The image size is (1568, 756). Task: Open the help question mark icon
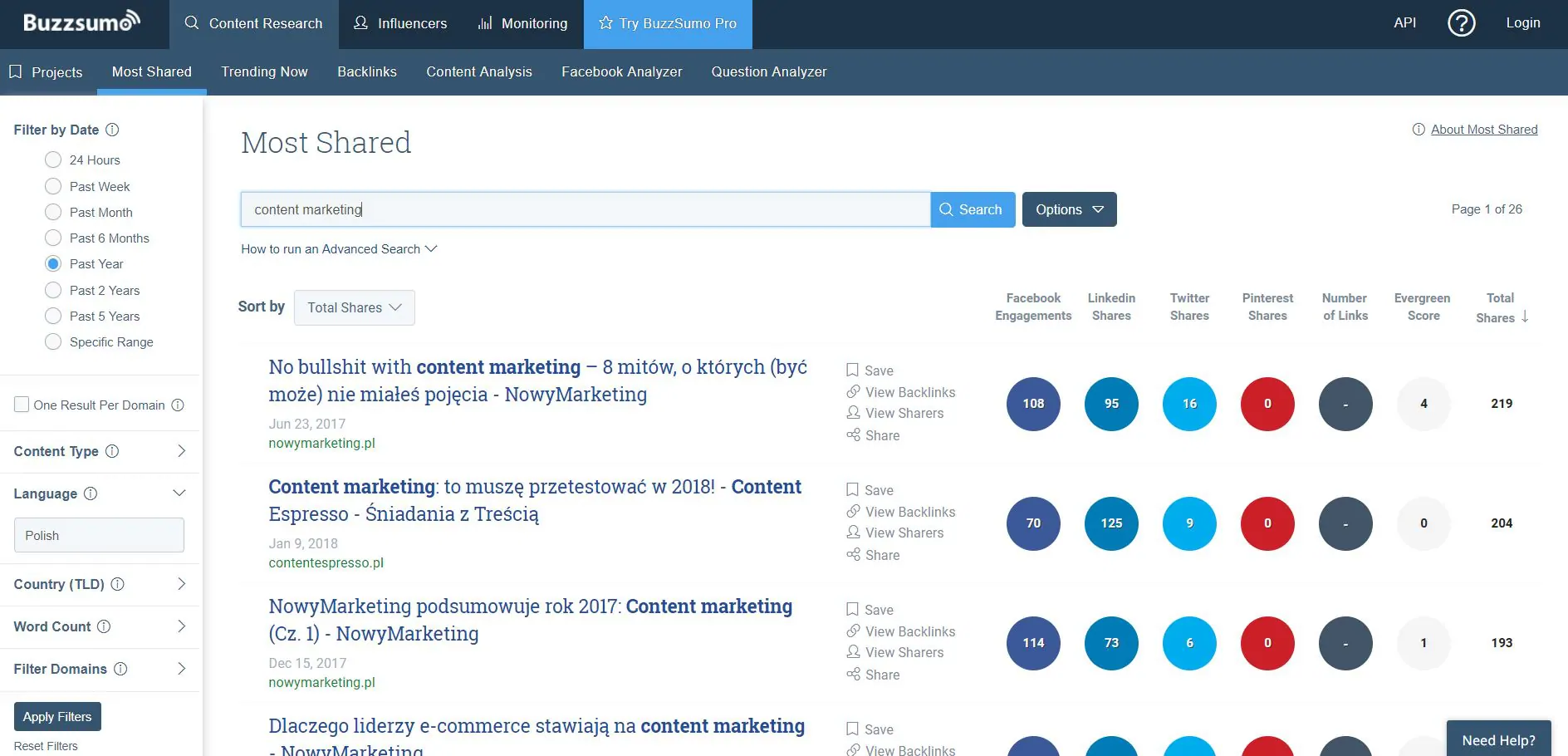(x=1461, y=23)
